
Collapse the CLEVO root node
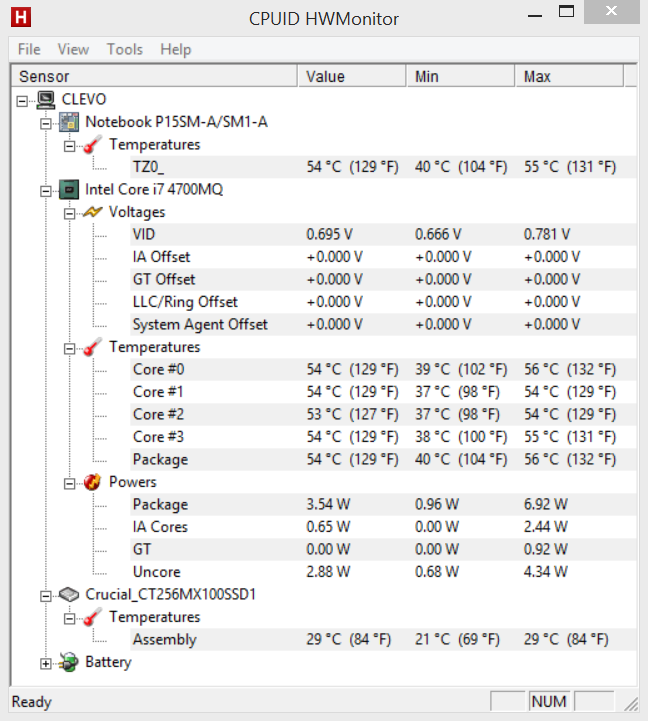coord(22,101)
